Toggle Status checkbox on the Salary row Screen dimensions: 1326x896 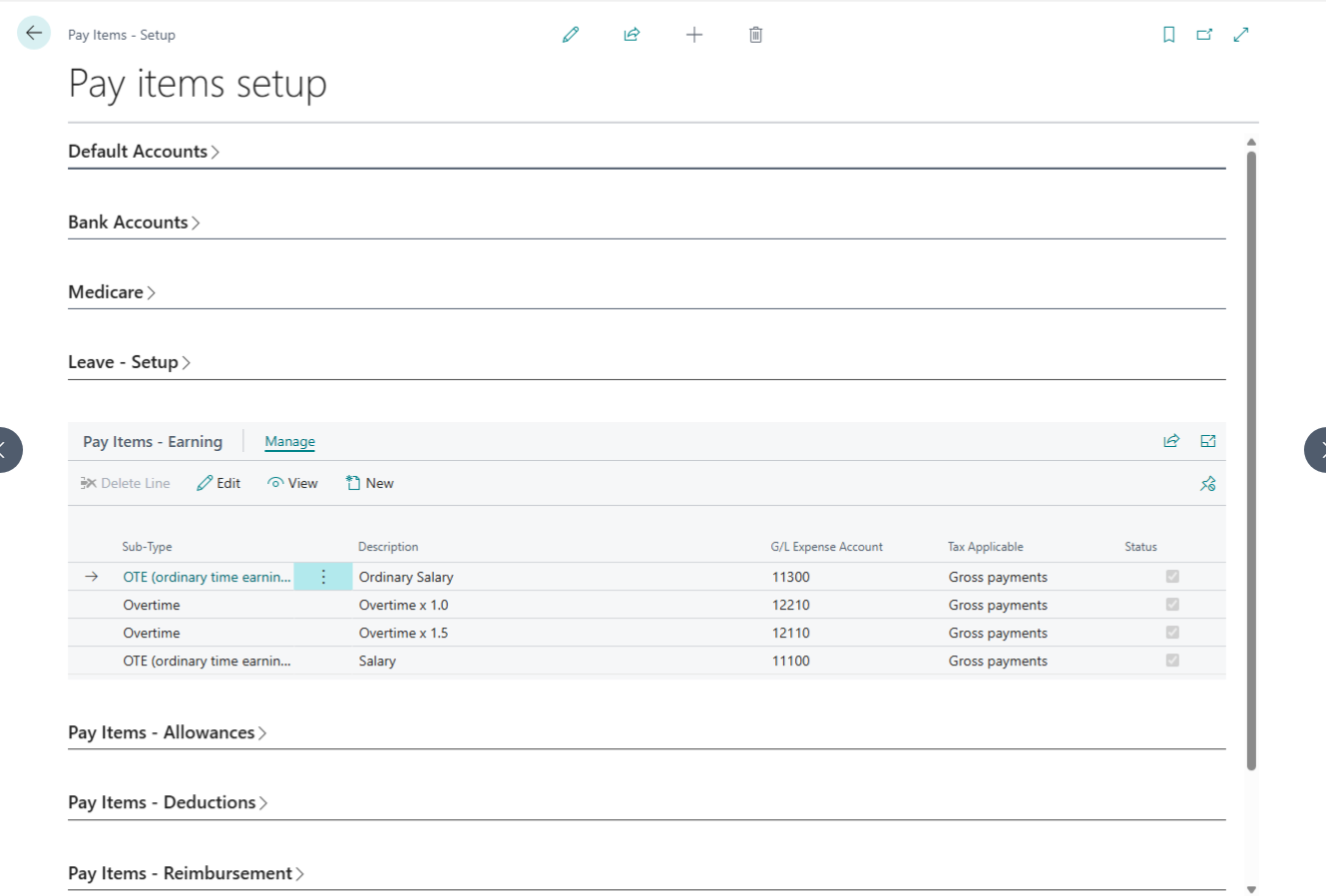click(x=1172, y=660)
